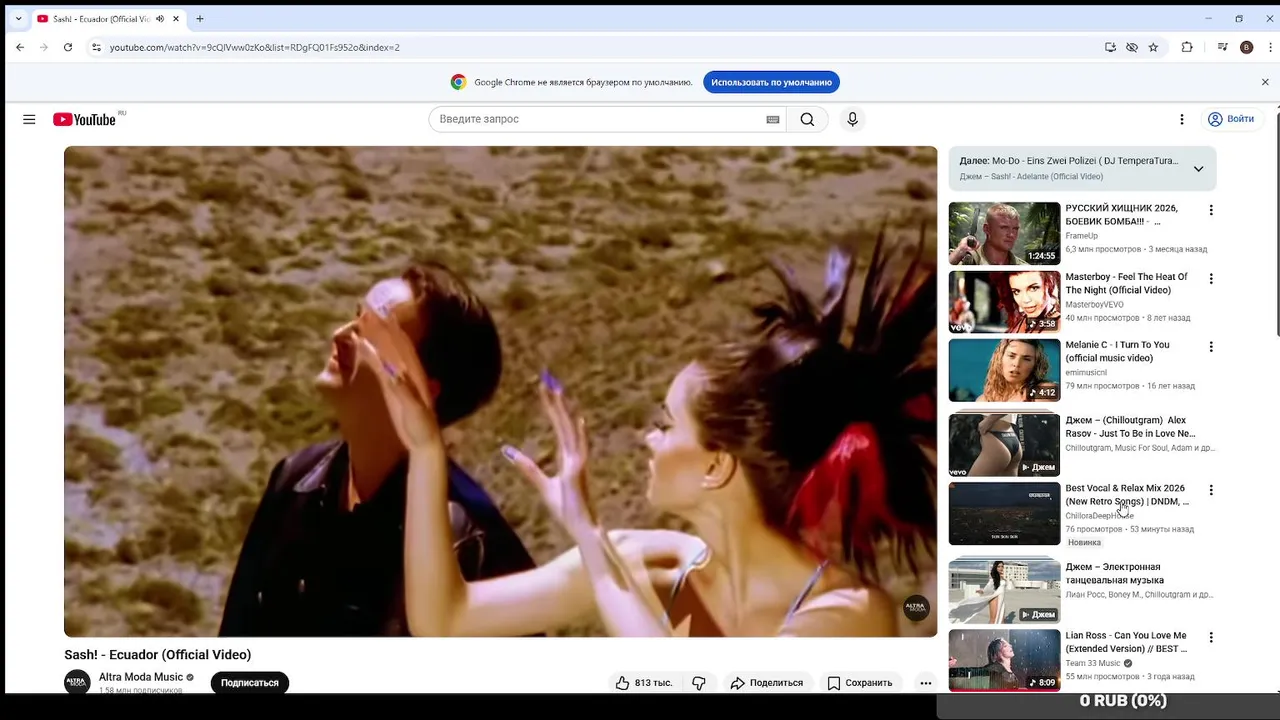Screen dimensions: 1280x720
Task: Dismiss the default browser notification bar
Action: 1265,82
